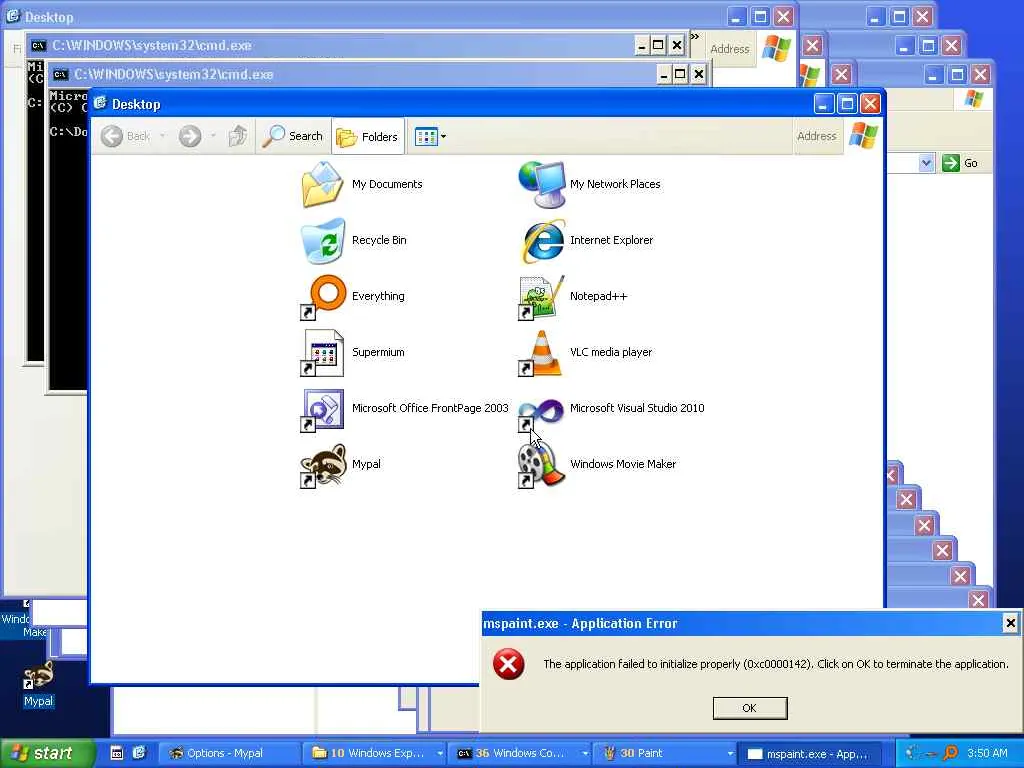Select the Everything shortcut icon
The image size is (1024, 768).
coord(322,296)
